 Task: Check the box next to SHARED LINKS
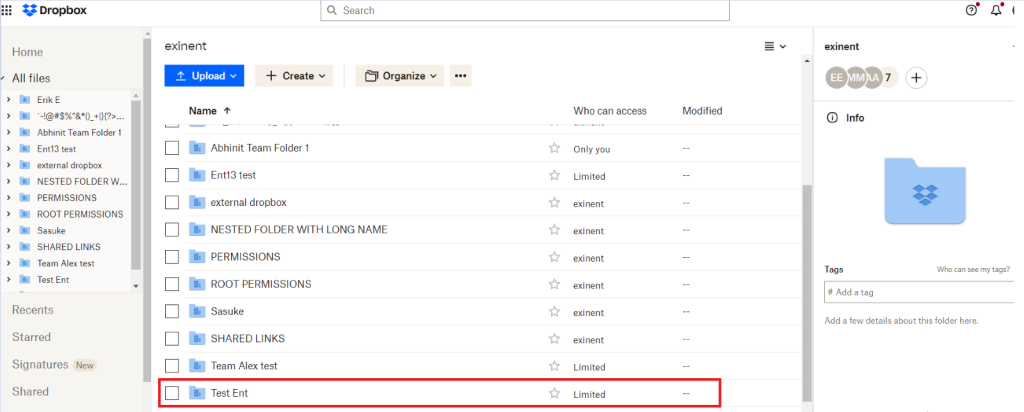click(172, 339)
